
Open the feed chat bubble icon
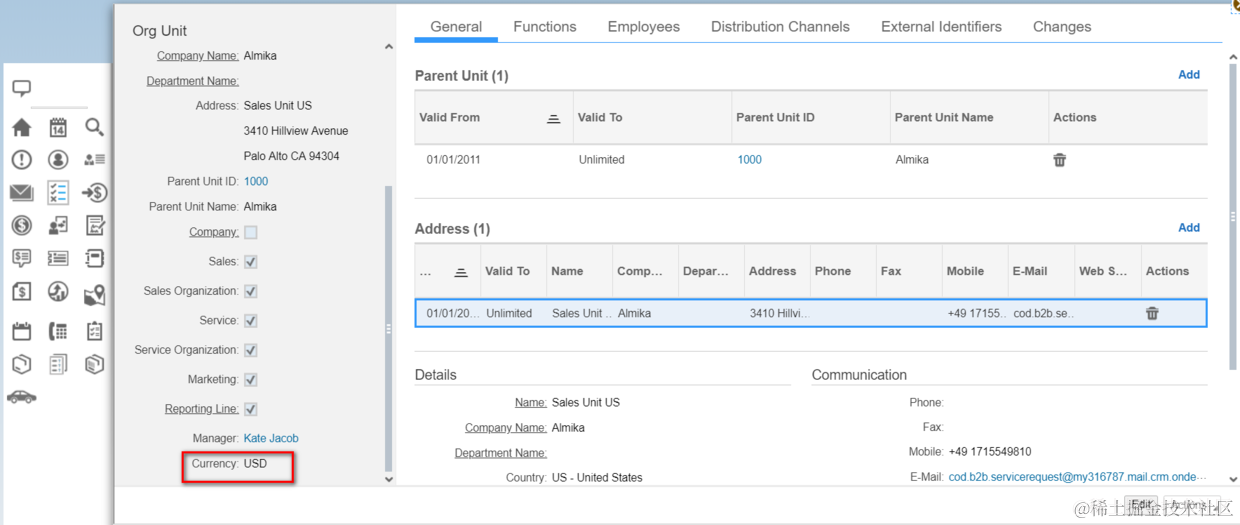(21, 88)
